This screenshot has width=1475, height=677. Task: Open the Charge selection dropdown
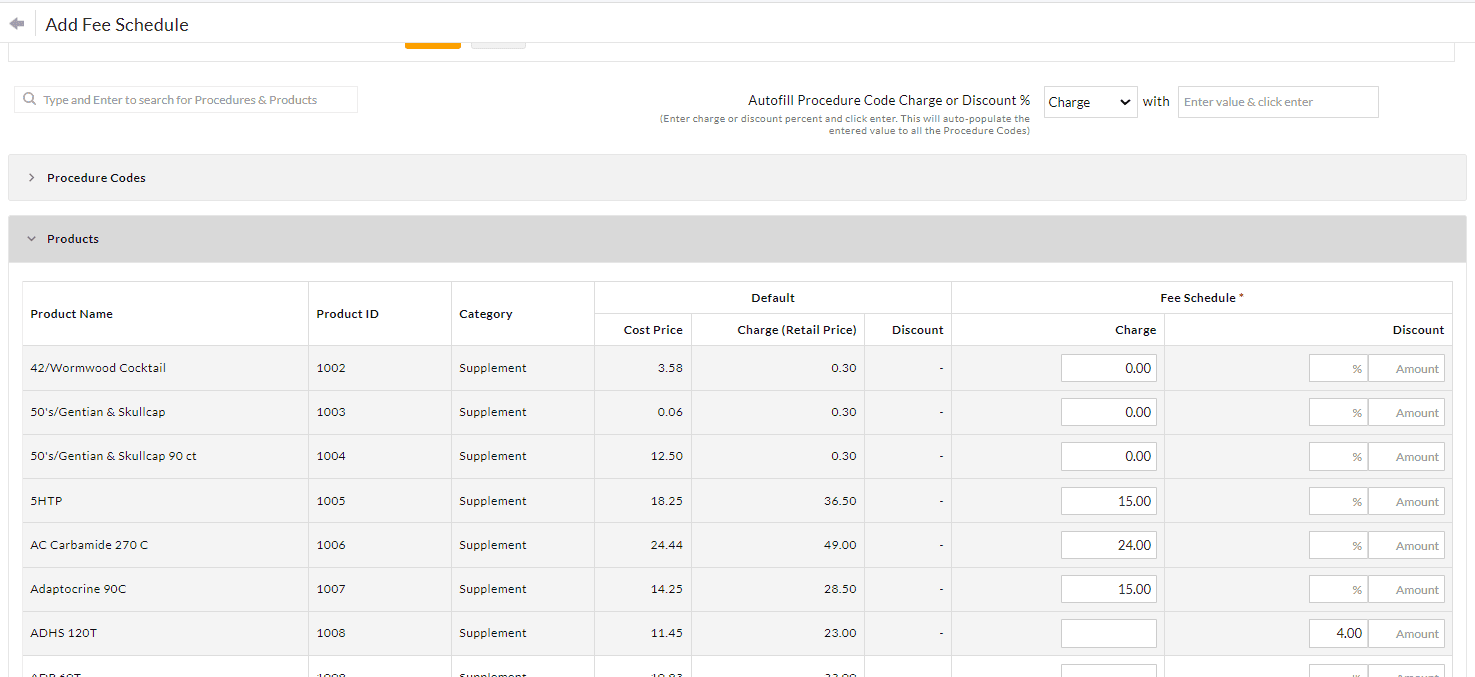click(1090, 102)
